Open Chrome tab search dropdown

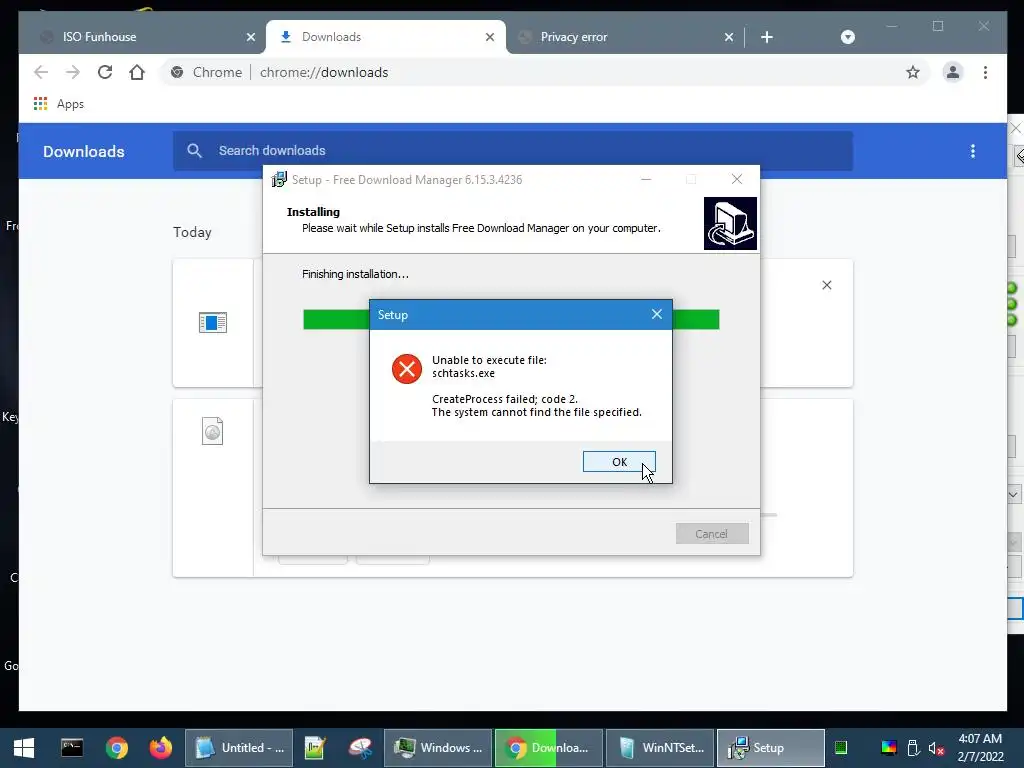tap(848, 37)
